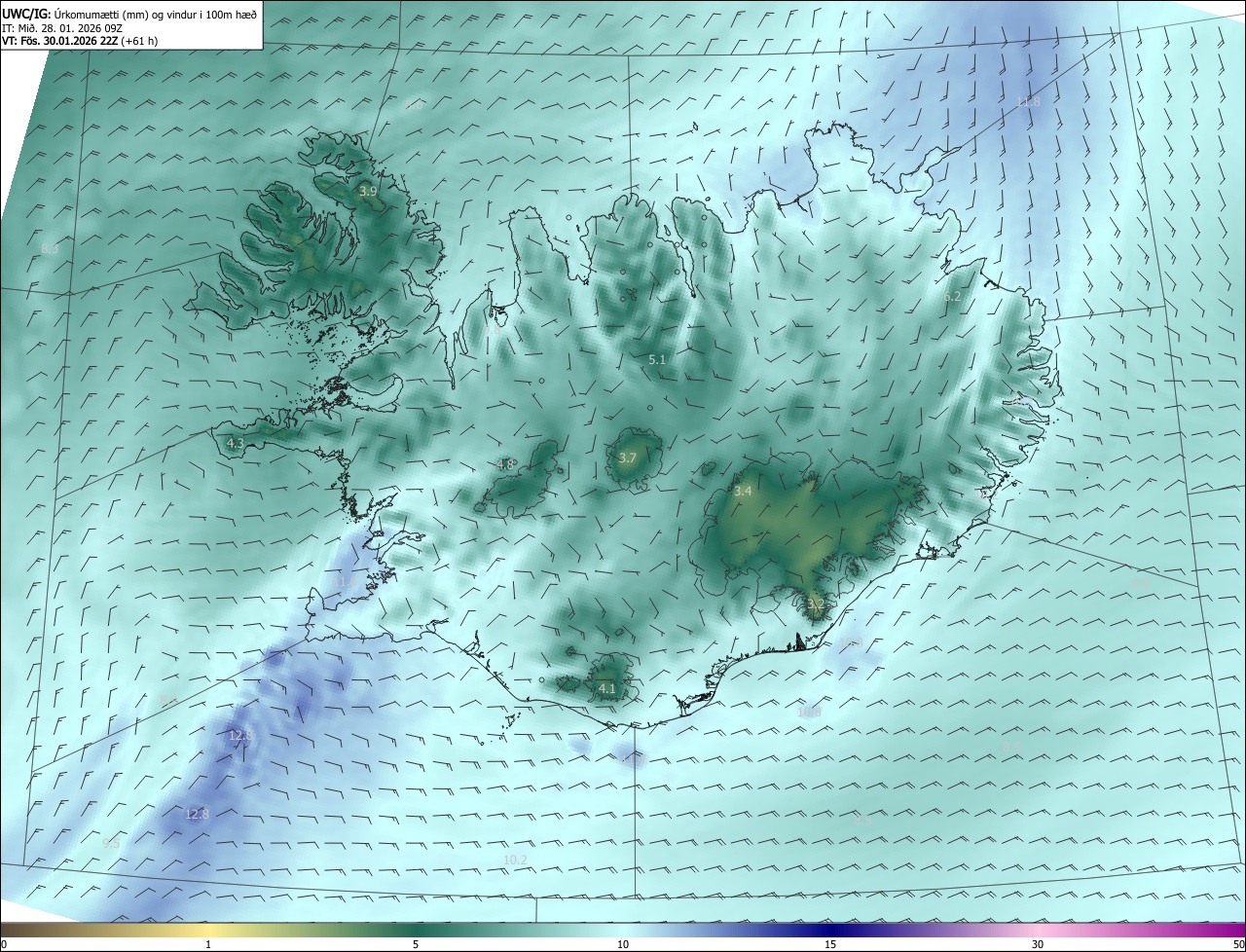Click the 15 tick on the color scale
The height and width of the screenshot is (952, 1246).
830,944
